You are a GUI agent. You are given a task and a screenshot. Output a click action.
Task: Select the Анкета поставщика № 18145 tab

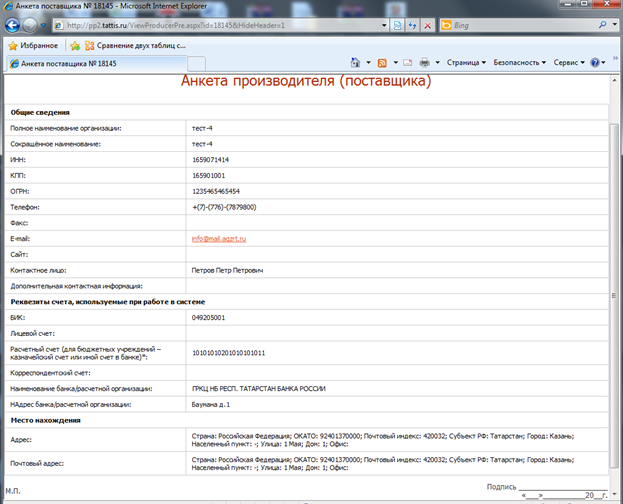[97, 64]
